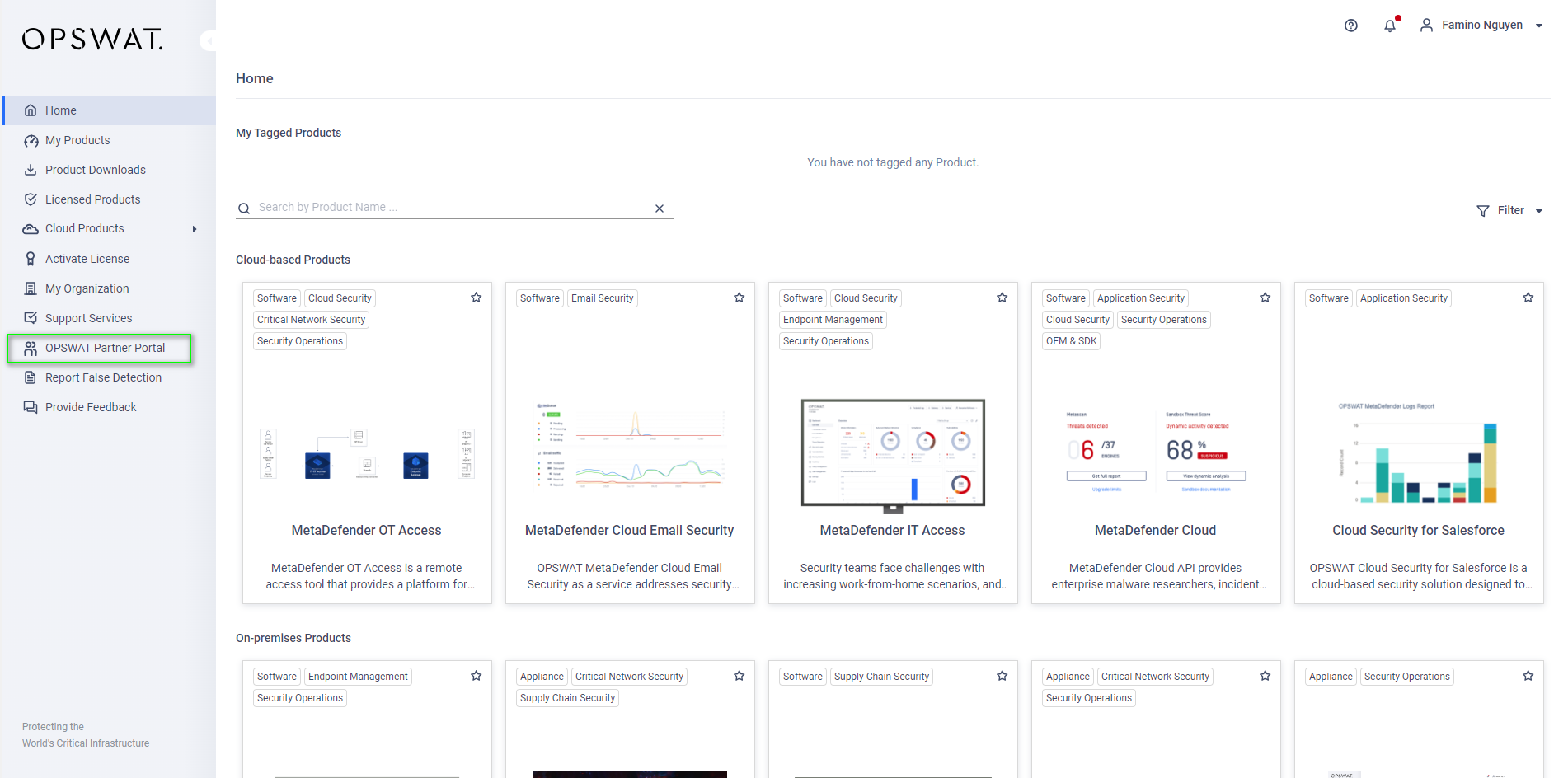Image resolution: width=1568 pixels, height=778 pixels.
Task: Click the Provide Feedback chat icon
Action: coord(31,407)
